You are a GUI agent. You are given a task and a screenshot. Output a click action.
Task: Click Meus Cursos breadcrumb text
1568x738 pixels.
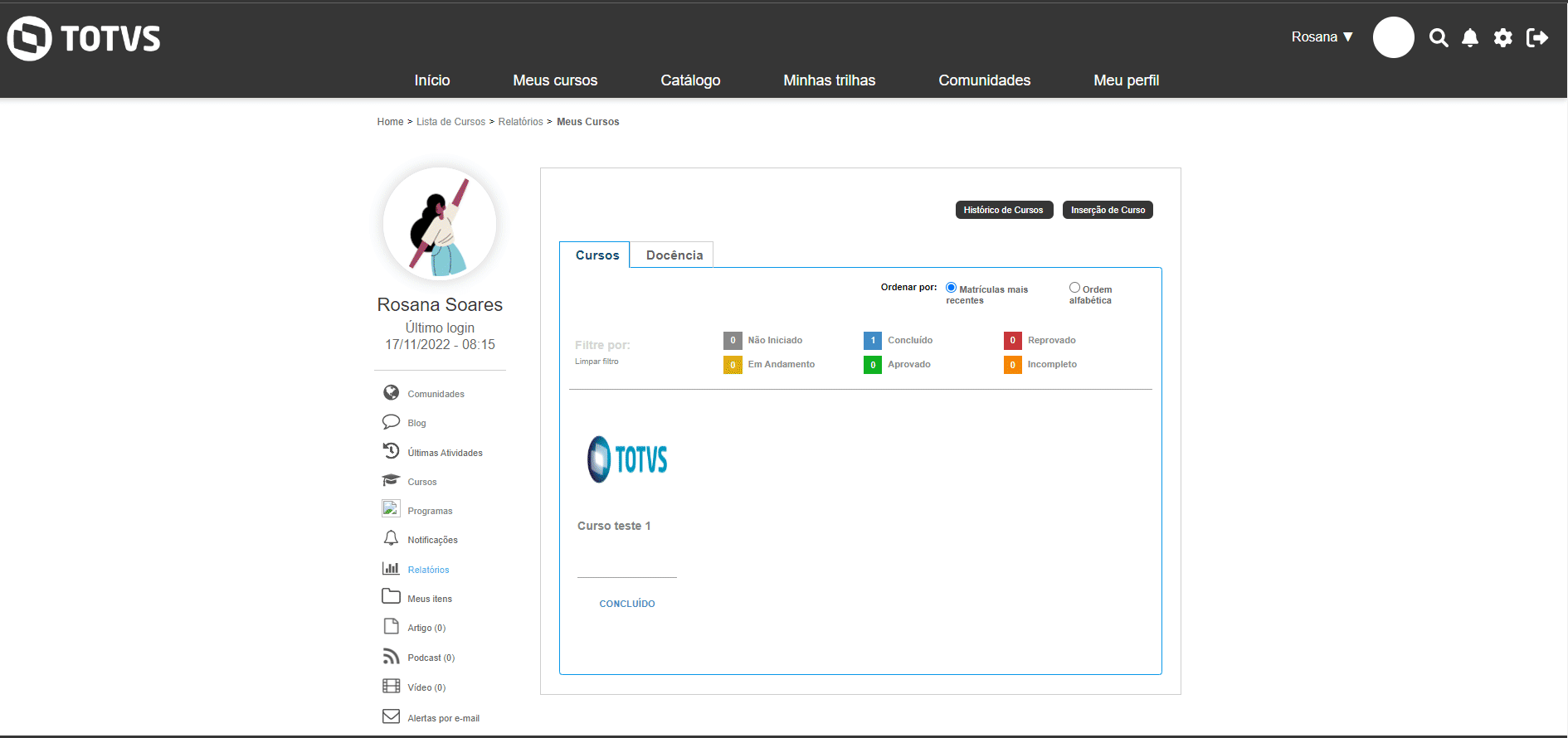(587, 122)
